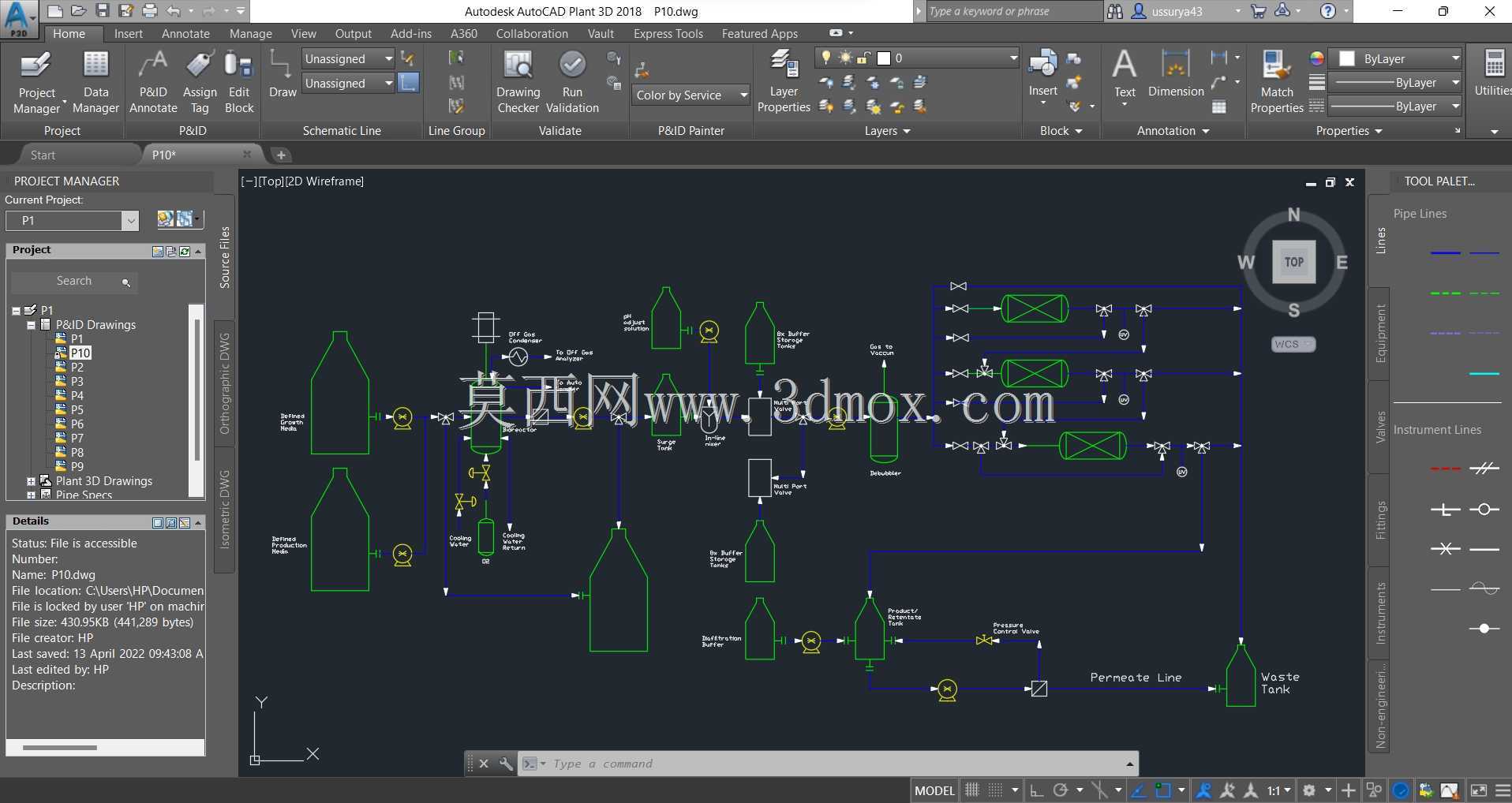1512x803 pixels.
Task: Click the TOP face of ViewCube
Action: (1294, 262)
